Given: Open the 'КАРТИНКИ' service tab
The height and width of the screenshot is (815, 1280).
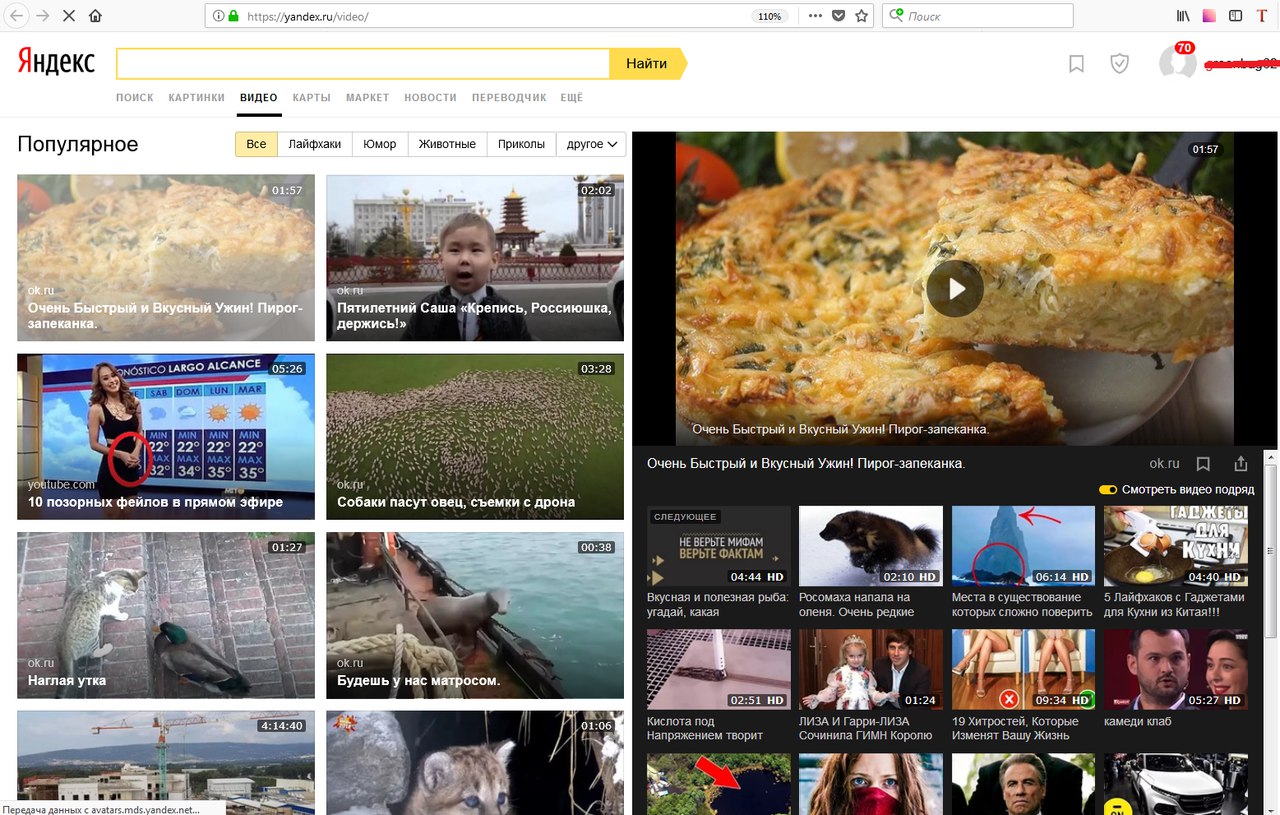Looking at the screenshot, I should [x=197, y=98].
